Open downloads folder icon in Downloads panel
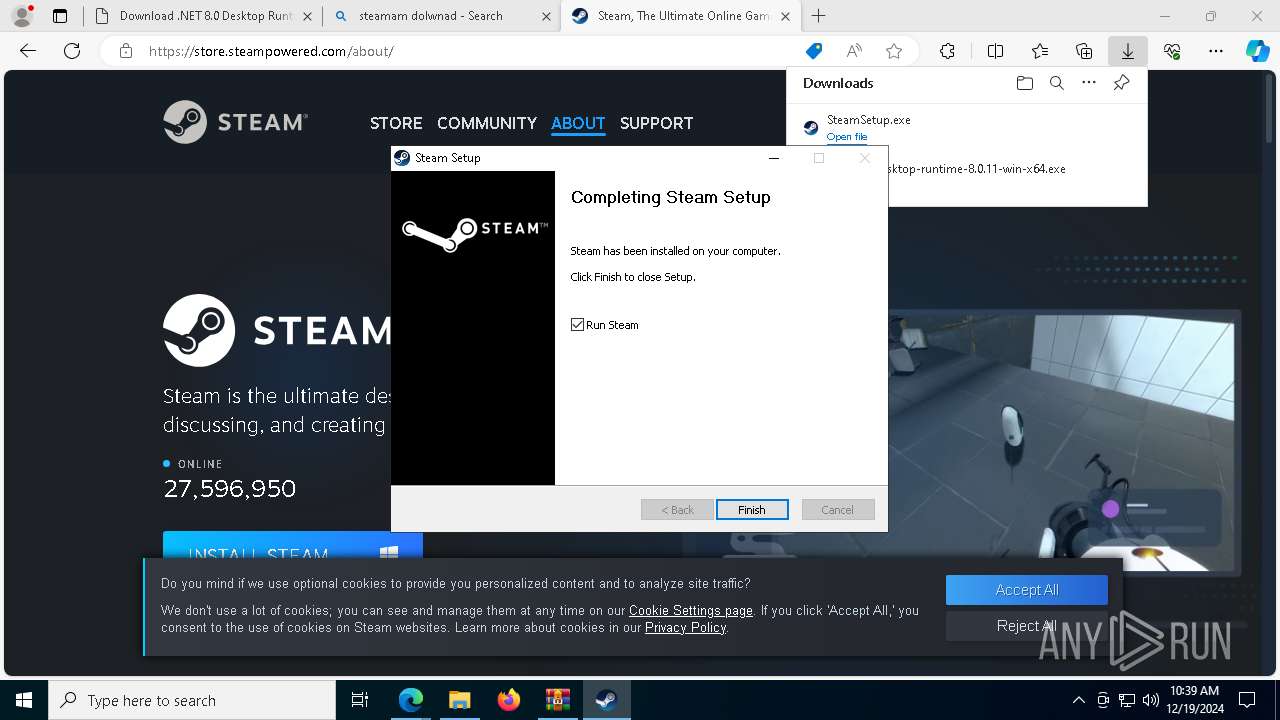The height and width of the screenshot is (720, 1280). click(1024, 83)
